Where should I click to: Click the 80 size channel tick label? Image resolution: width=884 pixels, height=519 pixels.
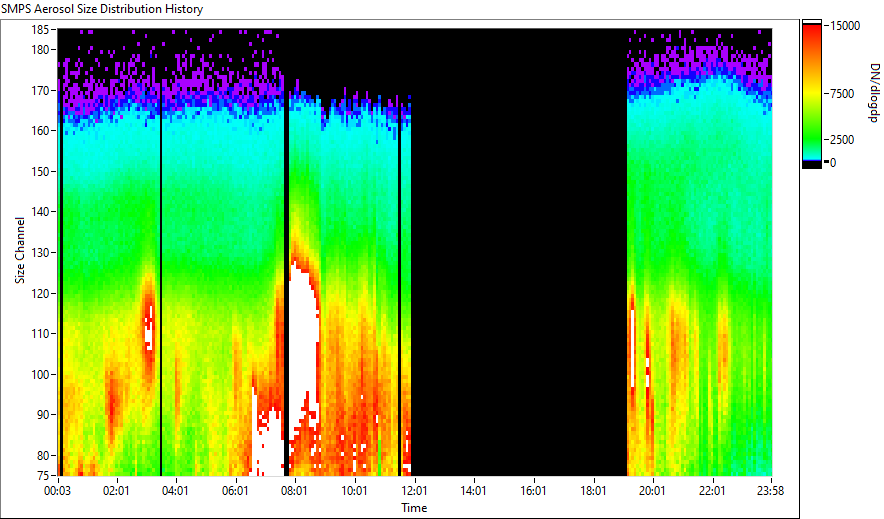[43, 455]
